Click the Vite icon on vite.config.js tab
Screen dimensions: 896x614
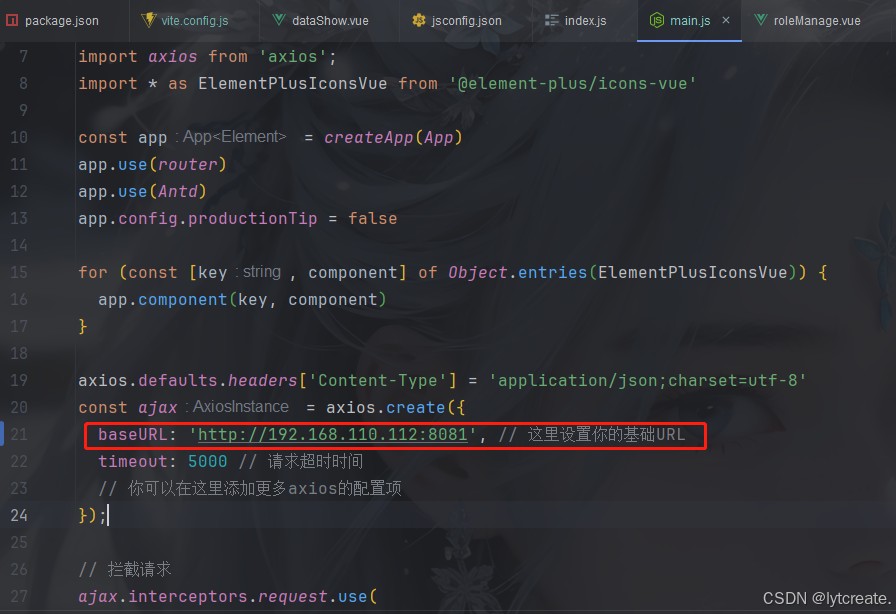click(x=149, y=20)
